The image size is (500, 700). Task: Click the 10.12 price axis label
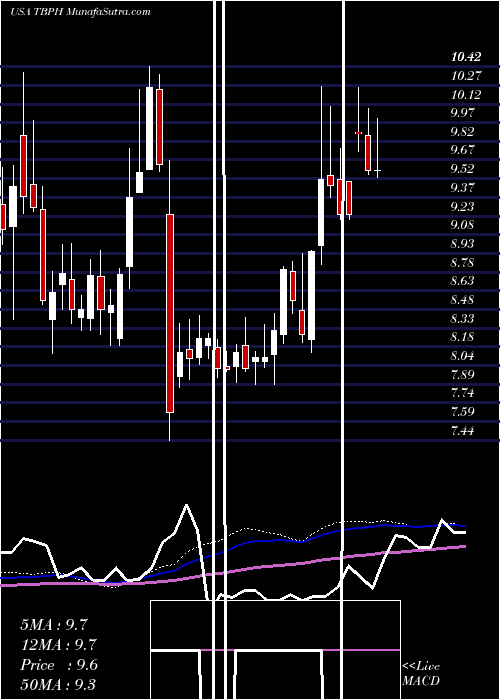pos(466,94)
